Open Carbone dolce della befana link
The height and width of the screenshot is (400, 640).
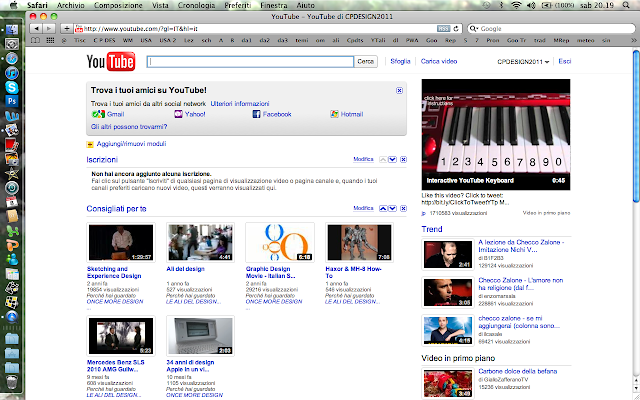click(518, 371)
